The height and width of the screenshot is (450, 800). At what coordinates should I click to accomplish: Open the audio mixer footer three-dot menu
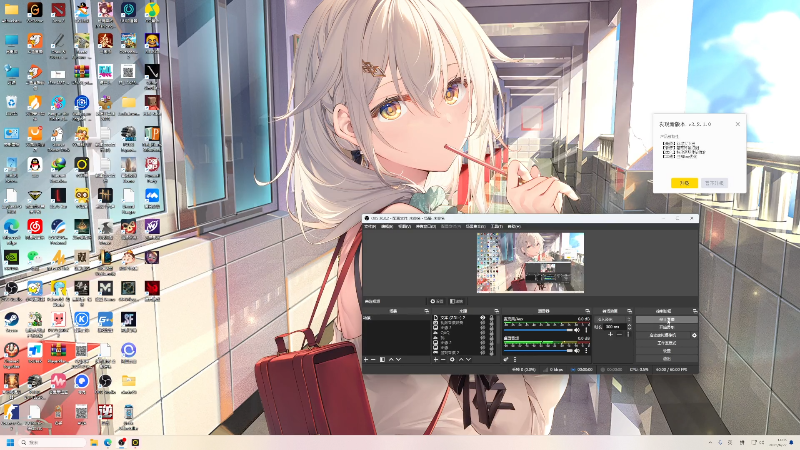(515, 360)
